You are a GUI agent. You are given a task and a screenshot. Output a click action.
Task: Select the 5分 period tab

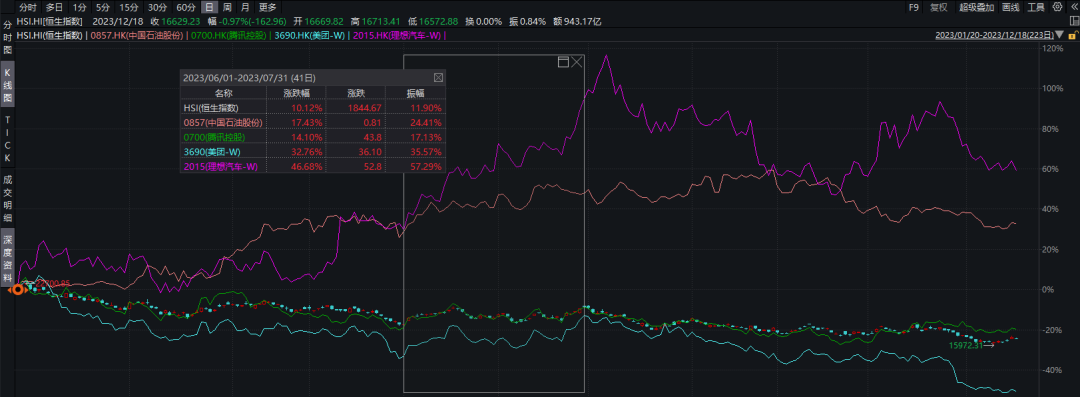tap(103, 8)
